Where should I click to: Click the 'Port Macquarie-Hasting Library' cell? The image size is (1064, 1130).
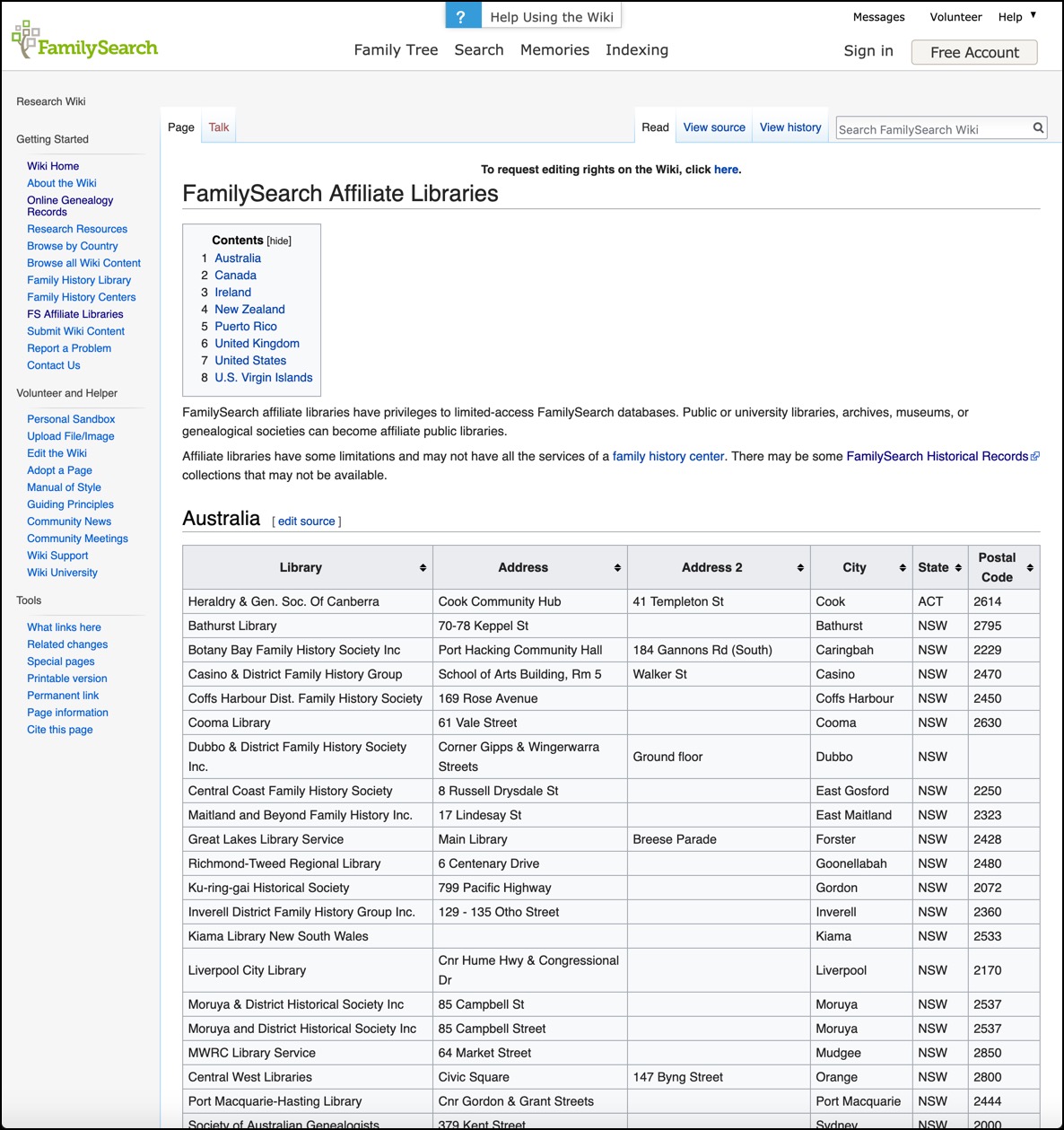[x=308, y=1101]
